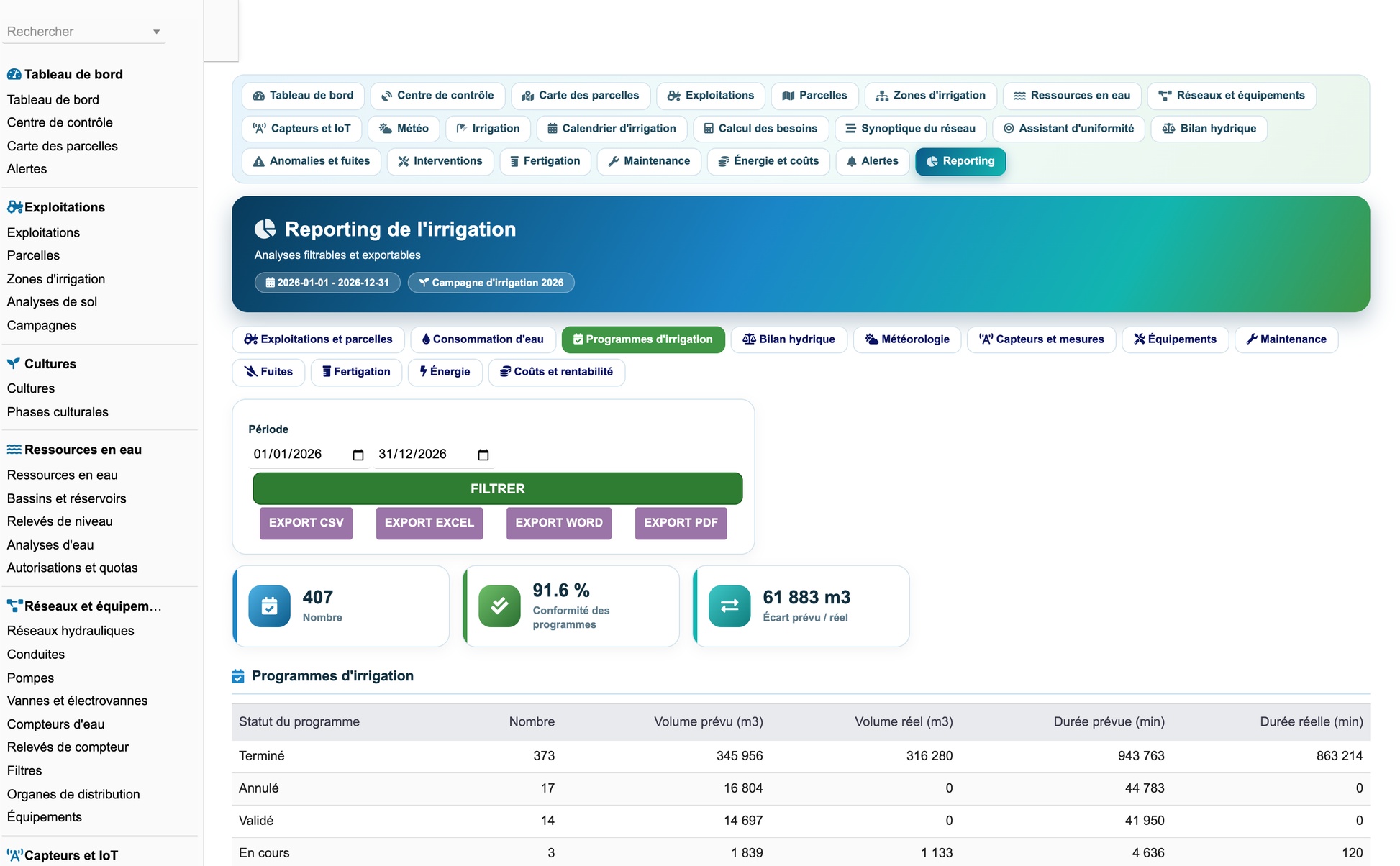Click the Tableau de bord sidebar heading icon
The height and width of the screenshot is (866, 1400).
tap(14, 74)
